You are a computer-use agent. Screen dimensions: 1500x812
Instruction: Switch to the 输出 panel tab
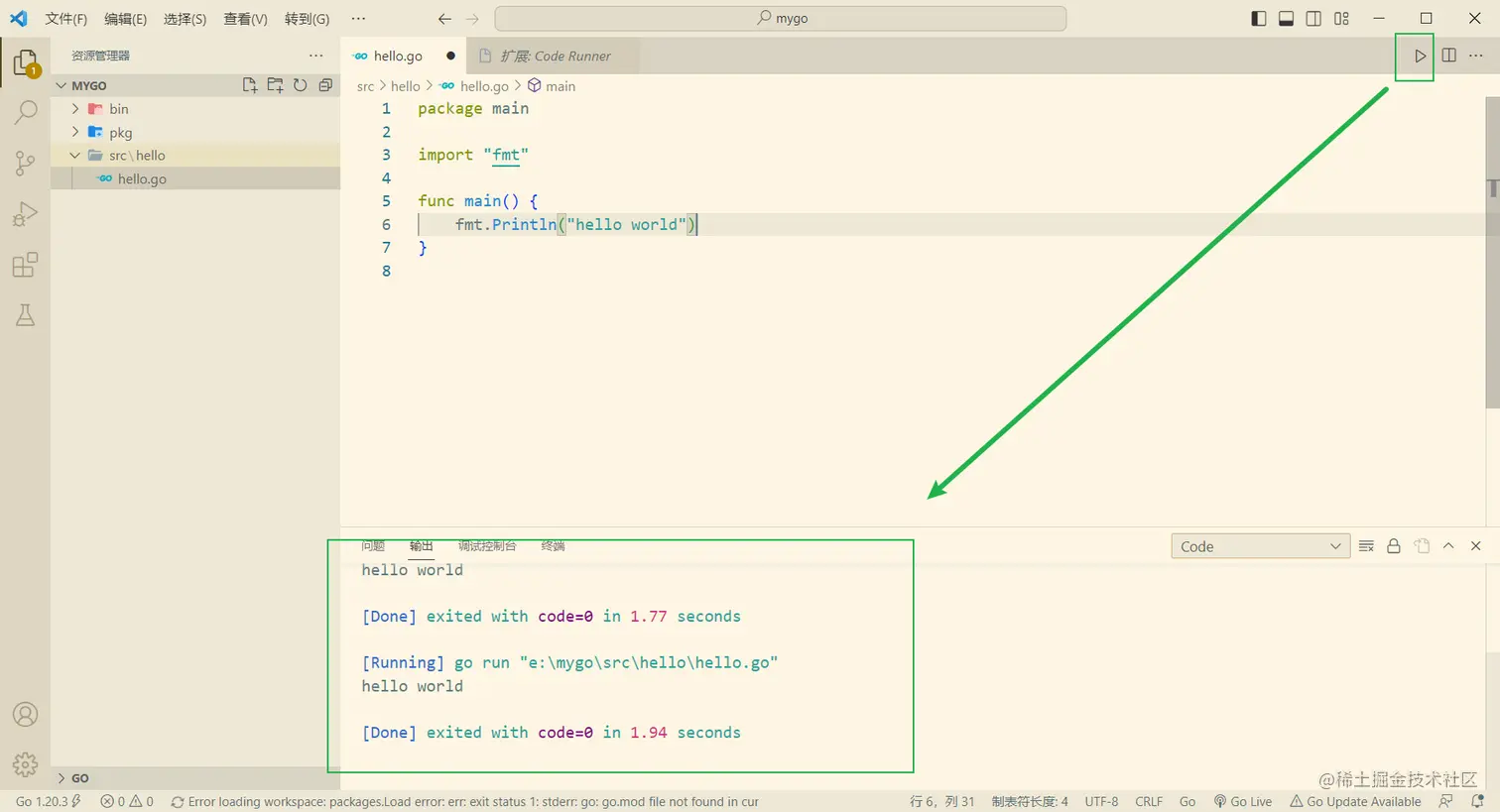click(x=422, y=546)
